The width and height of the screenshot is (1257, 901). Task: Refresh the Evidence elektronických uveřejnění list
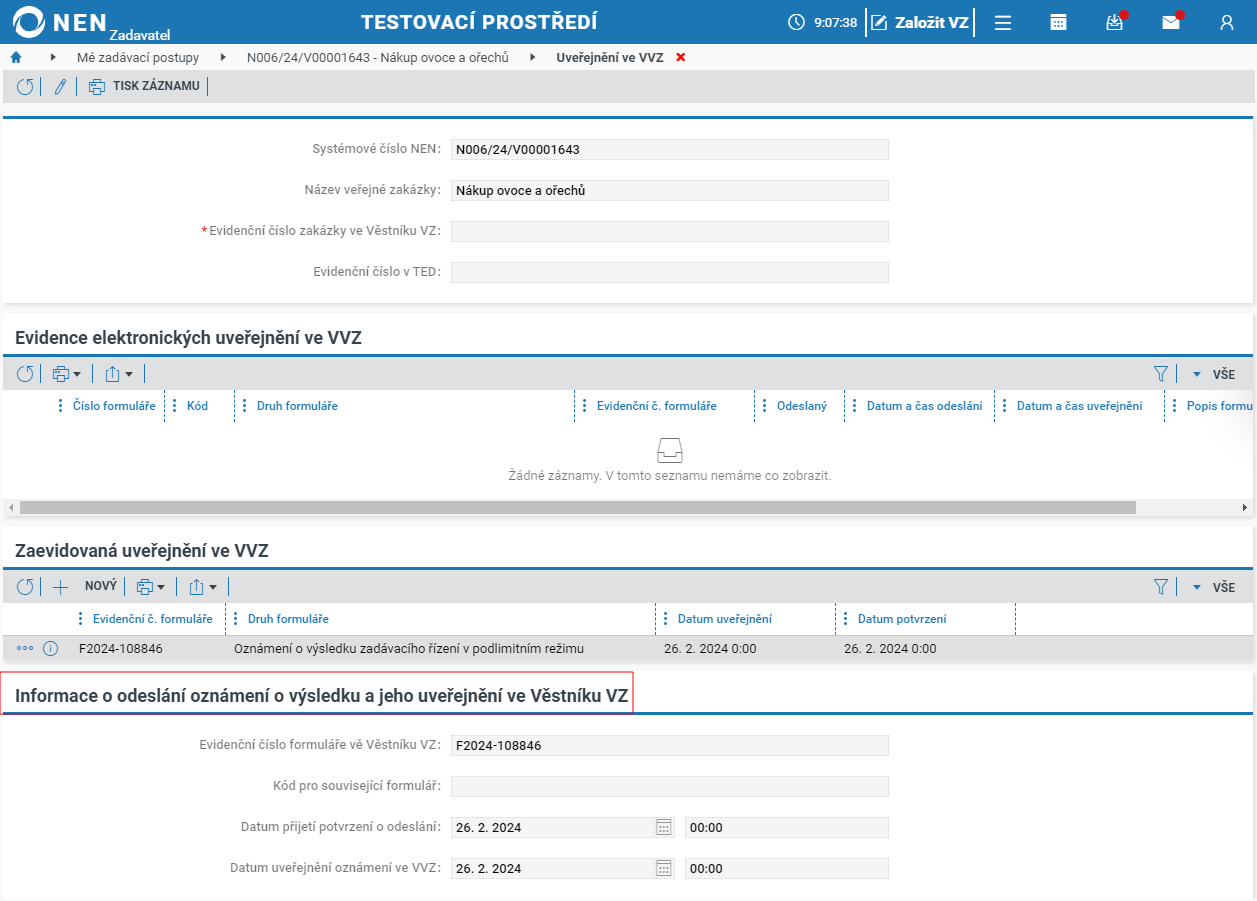25,374
